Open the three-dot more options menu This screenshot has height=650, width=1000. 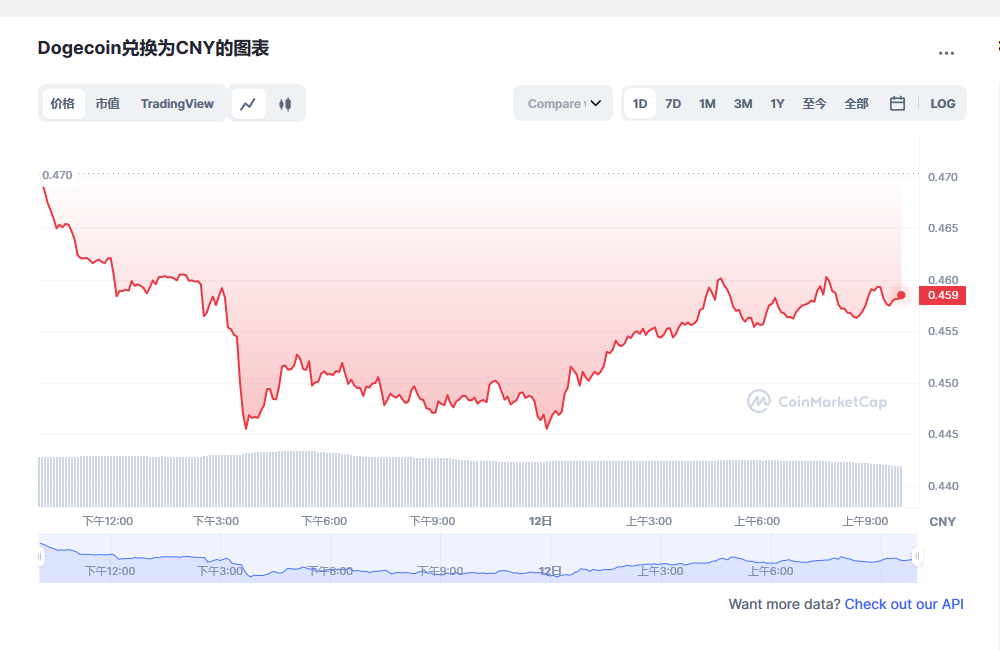tap(946, 53)
